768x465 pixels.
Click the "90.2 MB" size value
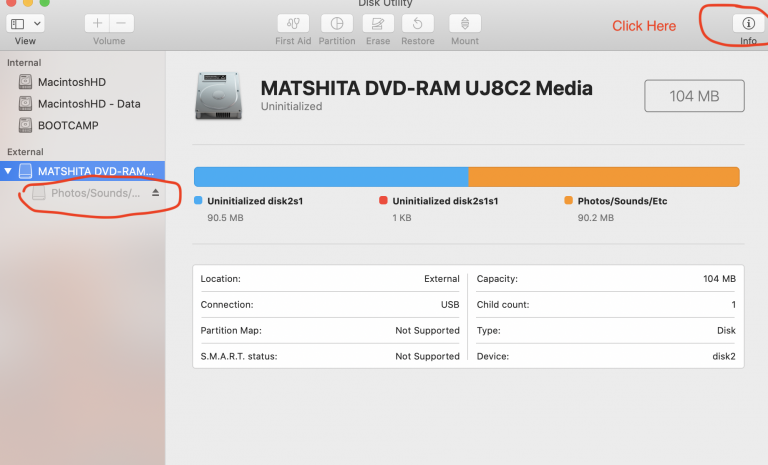click(596, 218)
